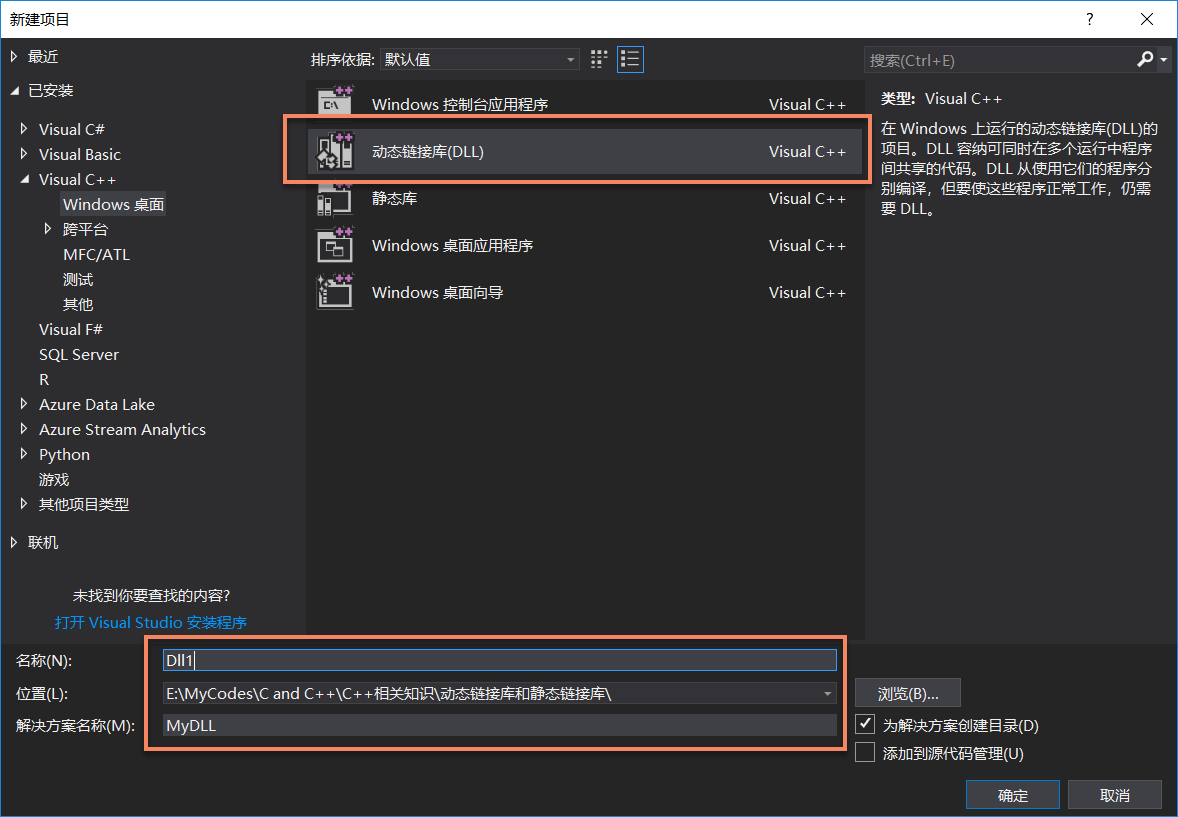Collapse the Visual C++ node
Image resolution: width=1178 pixels, height=817 pixels.
[x=24, y=179]
